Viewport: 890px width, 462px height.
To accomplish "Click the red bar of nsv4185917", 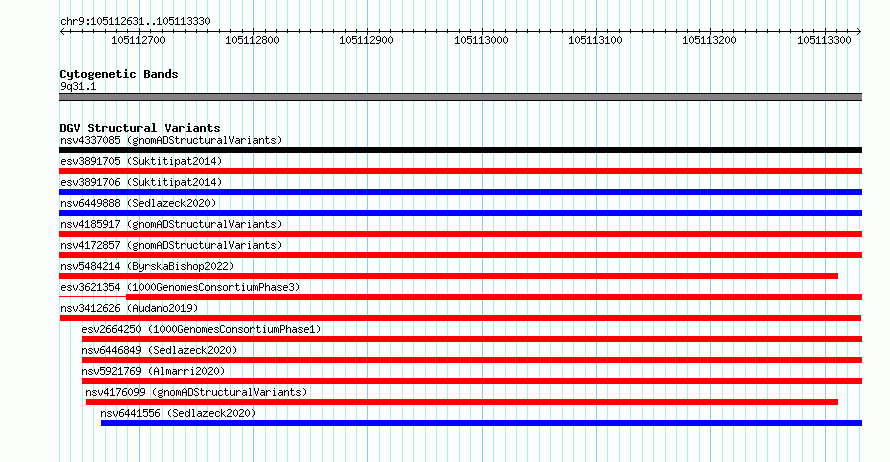I will tap(460, 234).
